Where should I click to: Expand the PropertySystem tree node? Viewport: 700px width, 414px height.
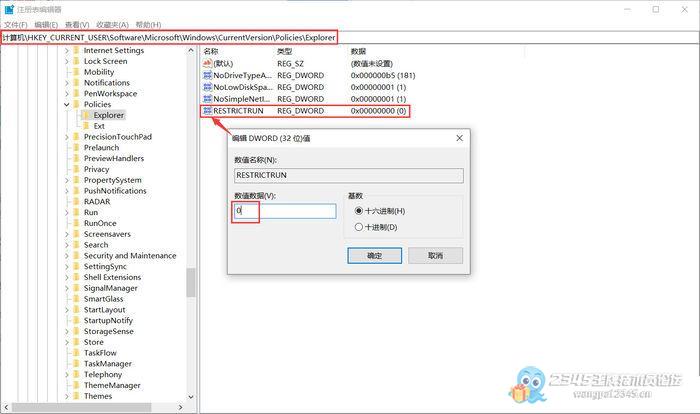pos(67,180)
